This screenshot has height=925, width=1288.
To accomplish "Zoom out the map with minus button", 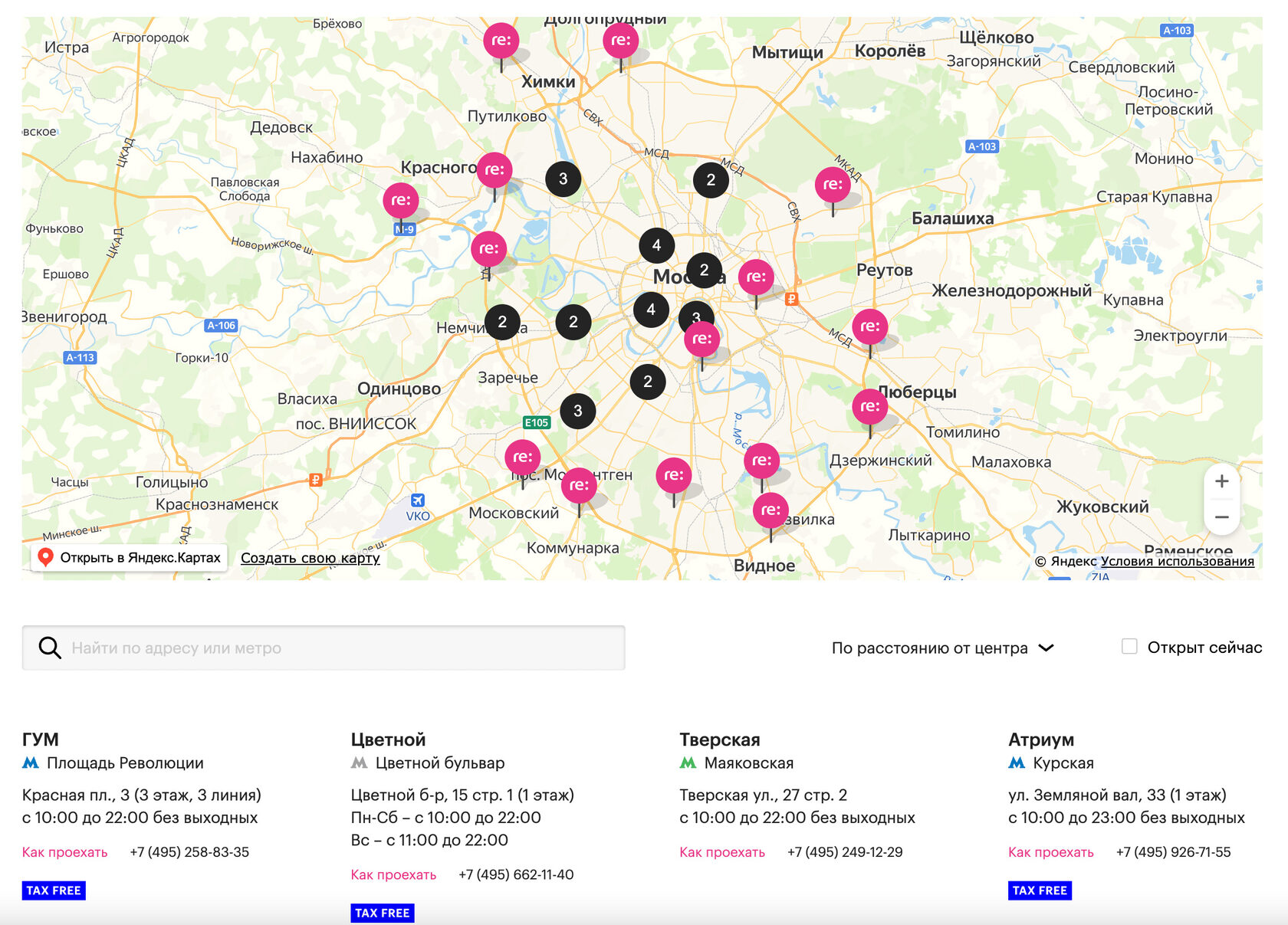I will (x=1222, y=517).
